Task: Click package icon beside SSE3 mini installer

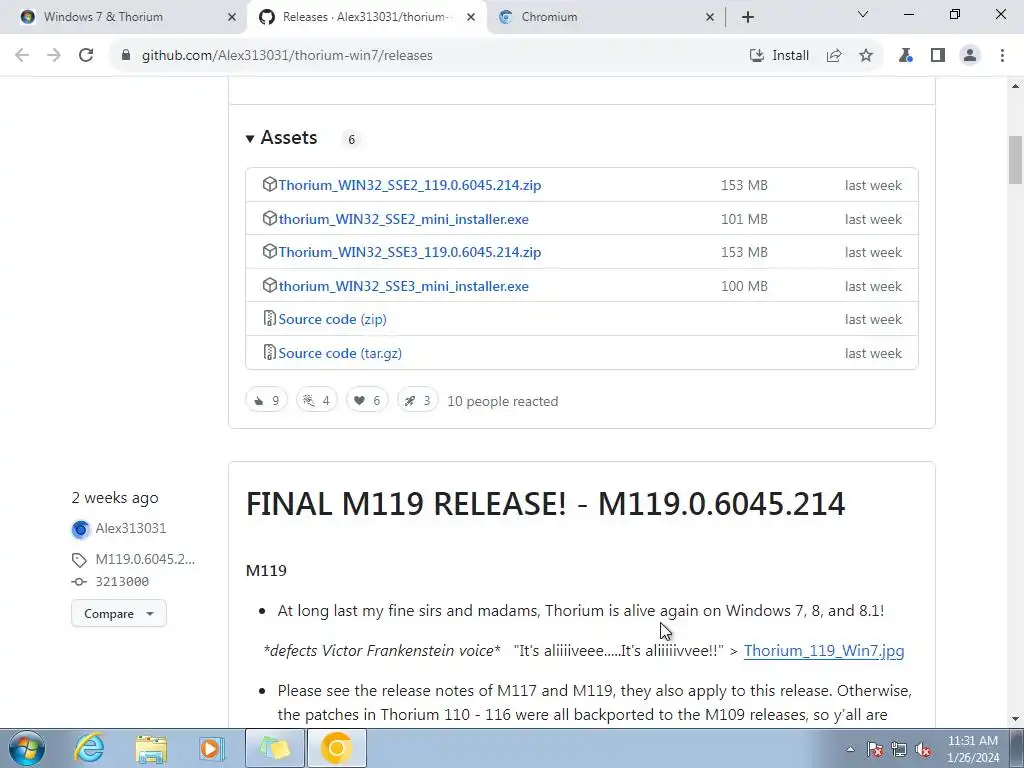Action: (269, 285)
